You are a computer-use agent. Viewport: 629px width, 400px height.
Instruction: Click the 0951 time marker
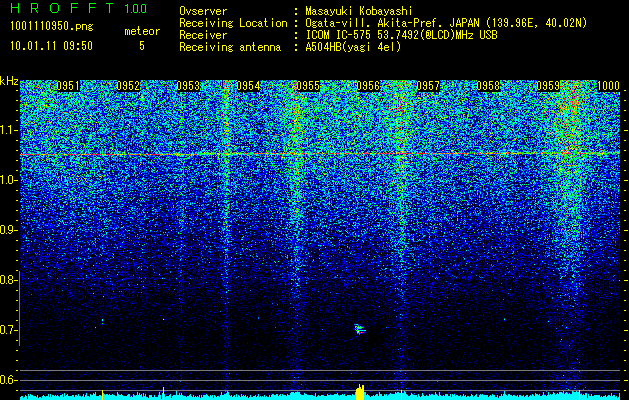[x=68, y=86]
